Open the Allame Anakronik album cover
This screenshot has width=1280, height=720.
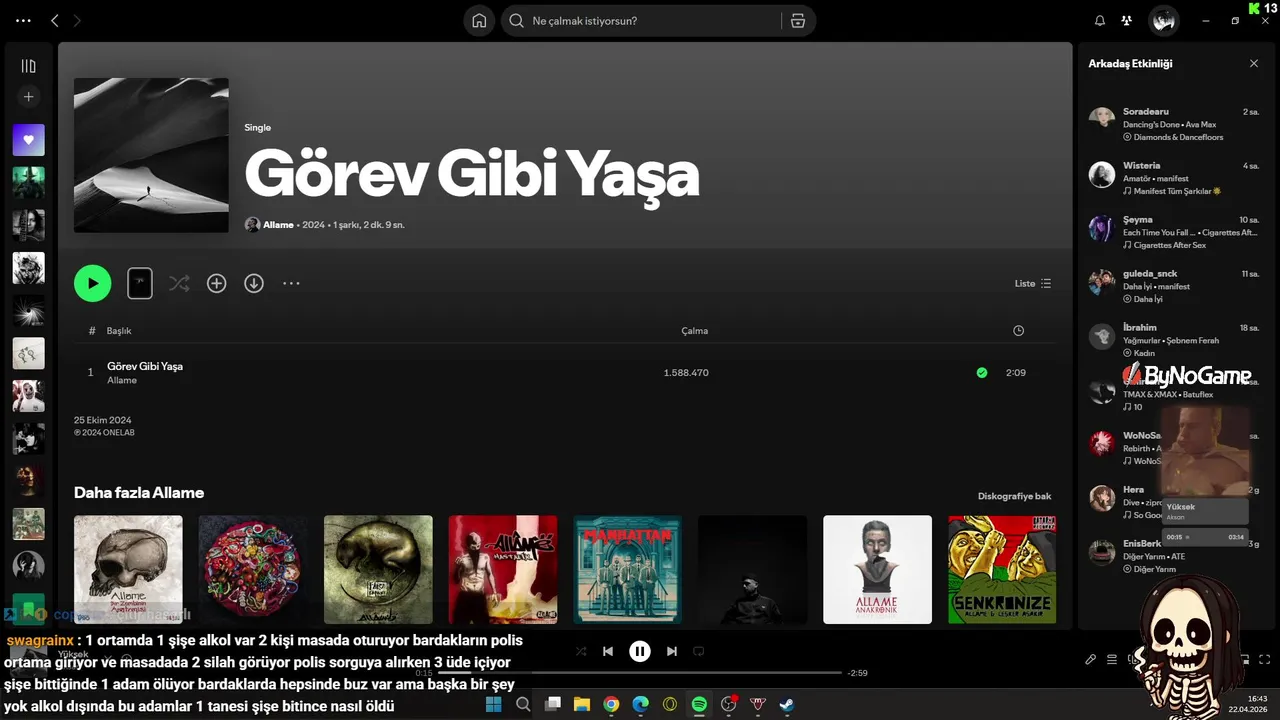coord(877,569)
